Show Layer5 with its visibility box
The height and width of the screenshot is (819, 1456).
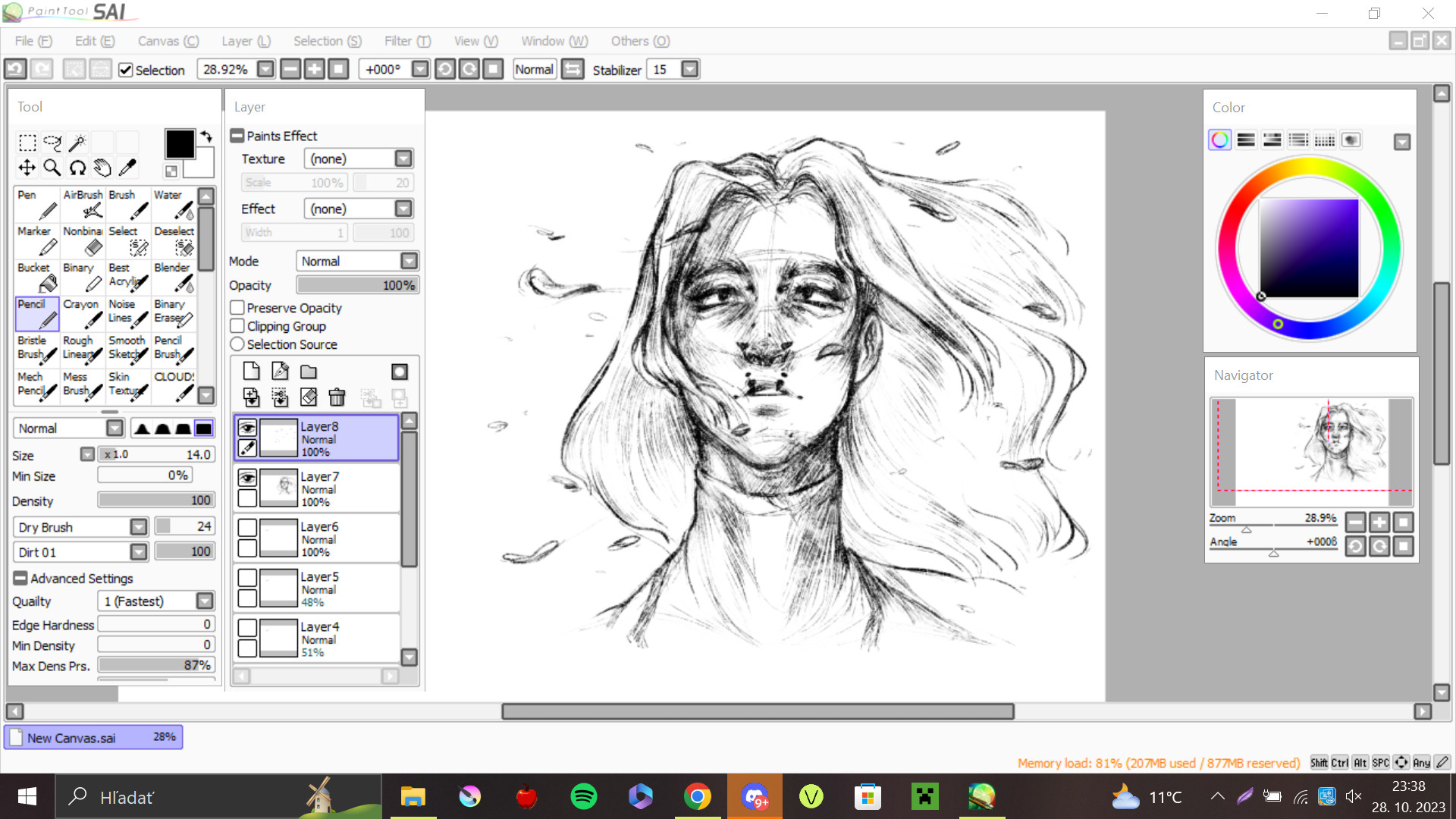(x=247, y=578)
